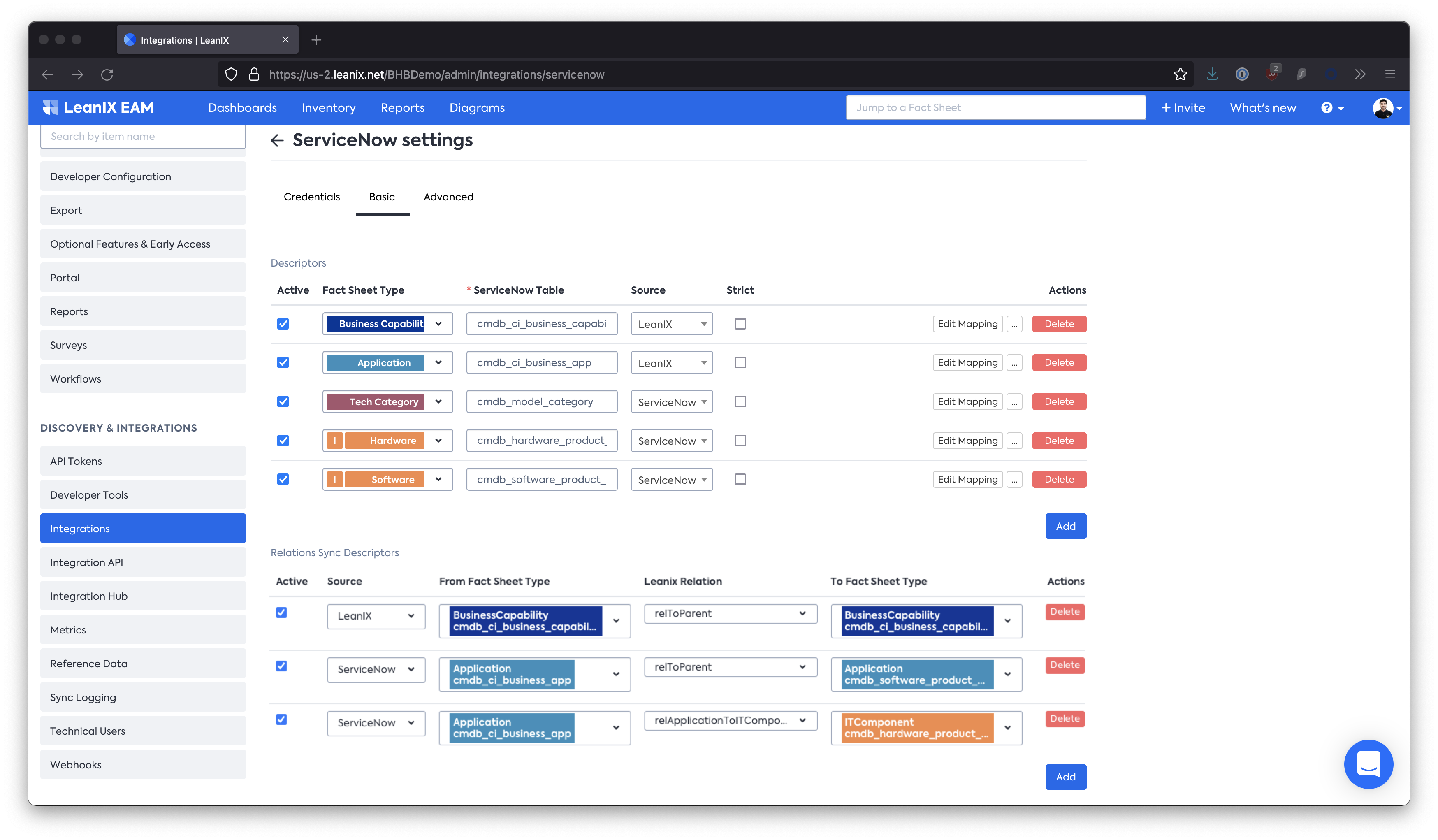Toggle Active on relApplicationToITComponent relation row
1438x840 pixels.
click(281, 719)
